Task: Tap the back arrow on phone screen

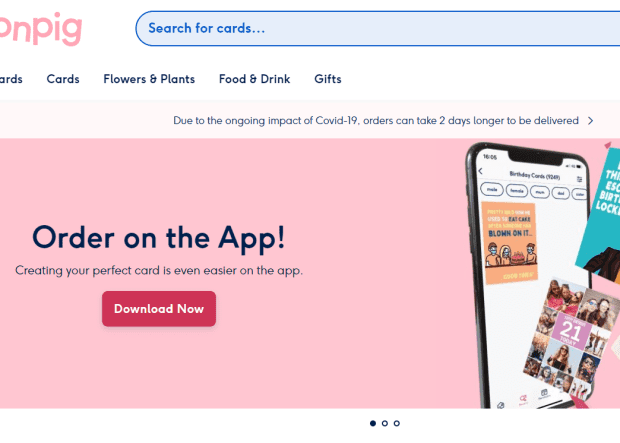Action: 480,171
